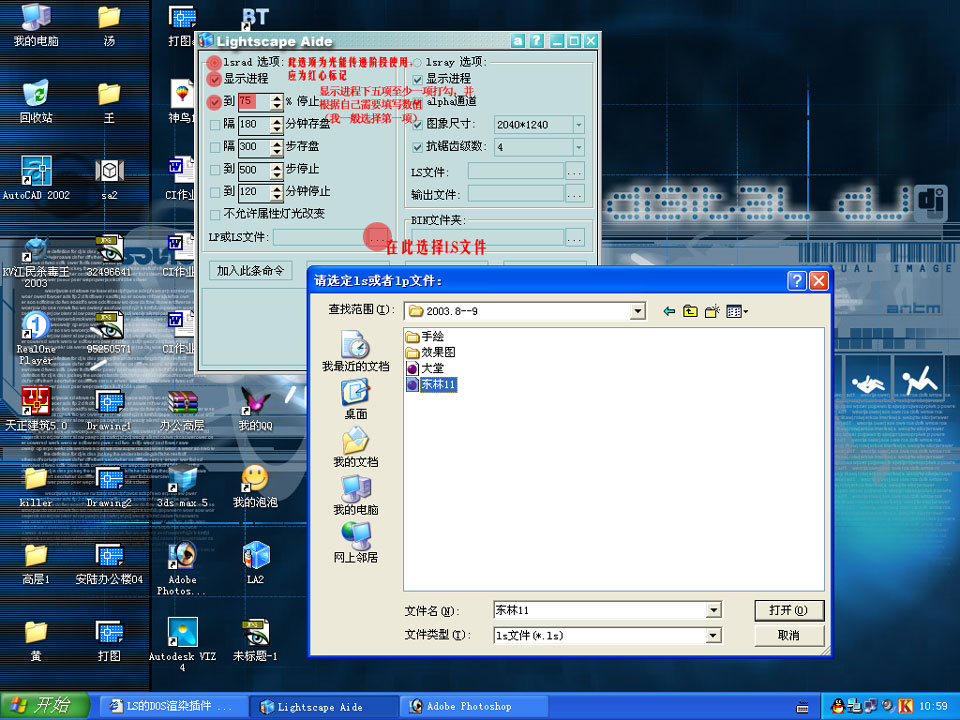Image resolution: width=960 pixels, height=720 pixels.
Task: Switch to Lightscape Aide taskbar button
Action: click(323, 707)
